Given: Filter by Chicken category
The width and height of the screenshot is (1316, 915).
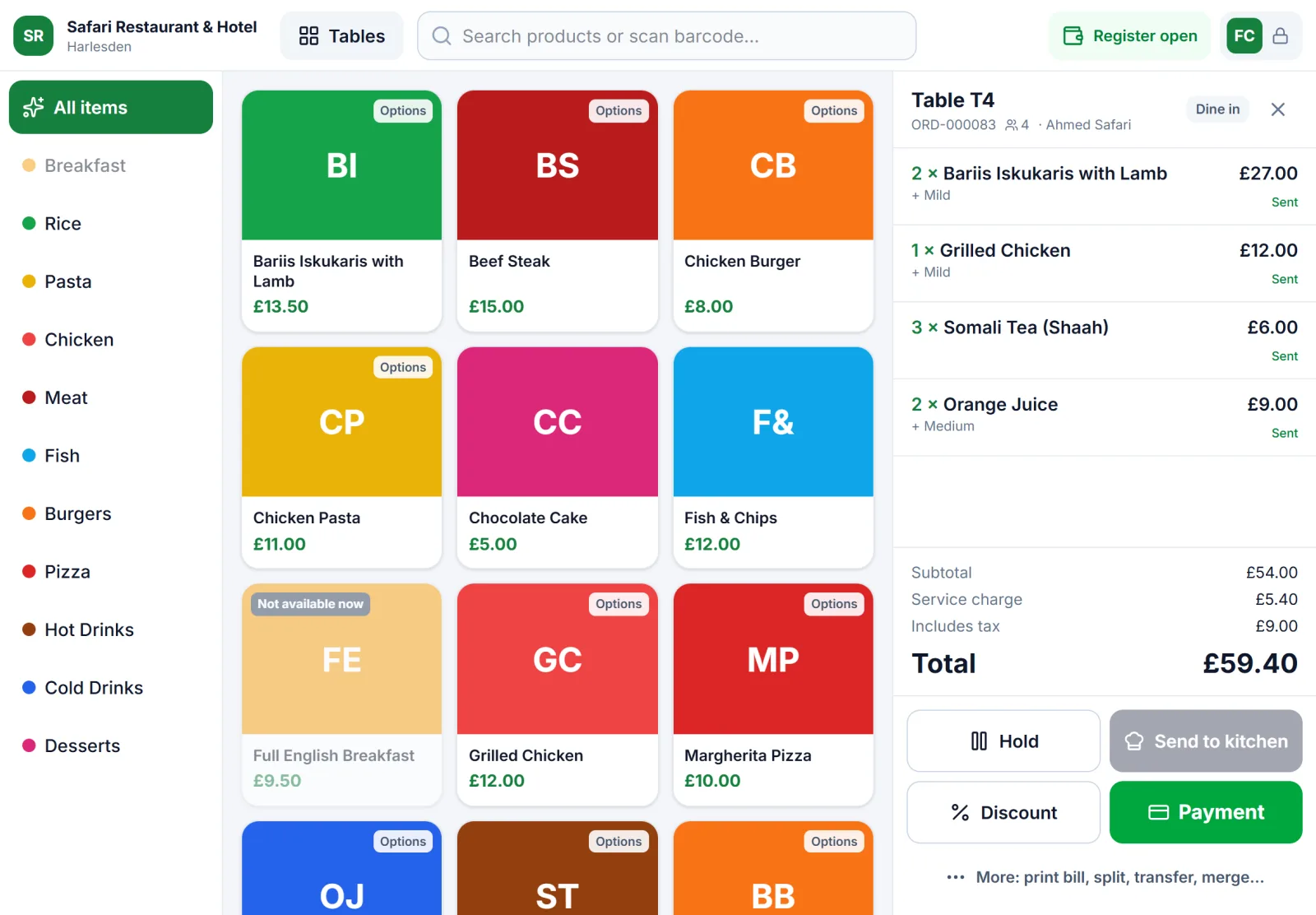Looking at the screenshot, I should point(111,340).
